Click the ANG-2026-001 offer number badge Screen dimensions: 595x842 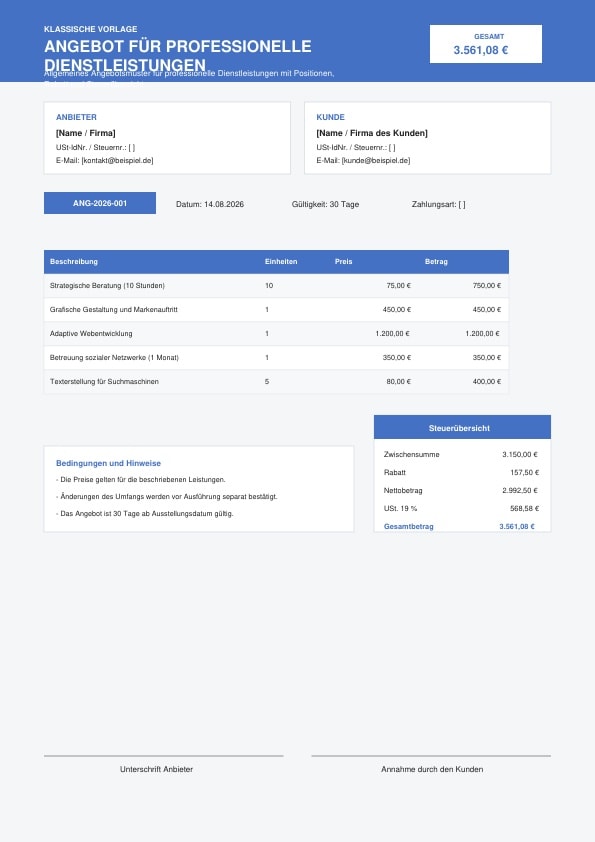100,203
